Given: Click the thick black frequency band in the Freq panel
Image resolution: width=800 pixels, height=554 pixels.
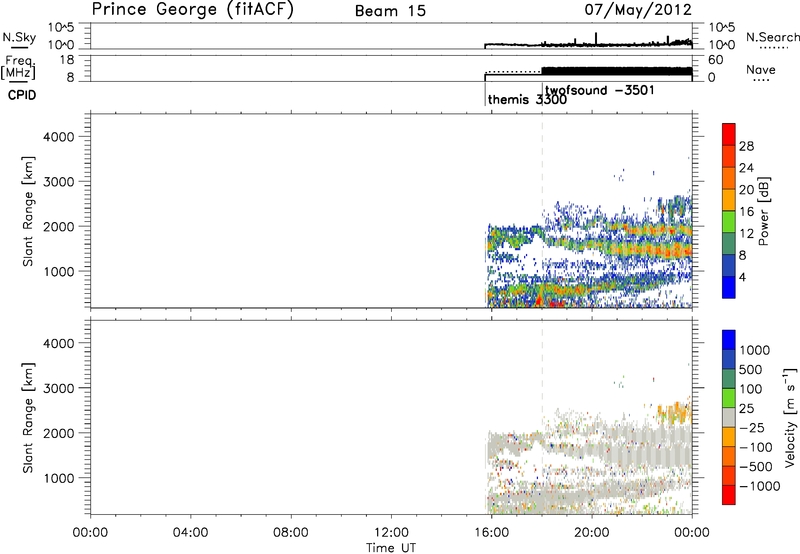Looking at the screenshot, I should click(x=617, y=71).
